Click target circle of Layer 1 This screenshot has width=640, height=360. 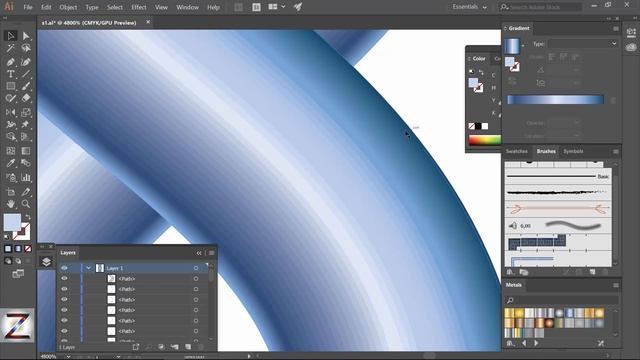(196, 268)
